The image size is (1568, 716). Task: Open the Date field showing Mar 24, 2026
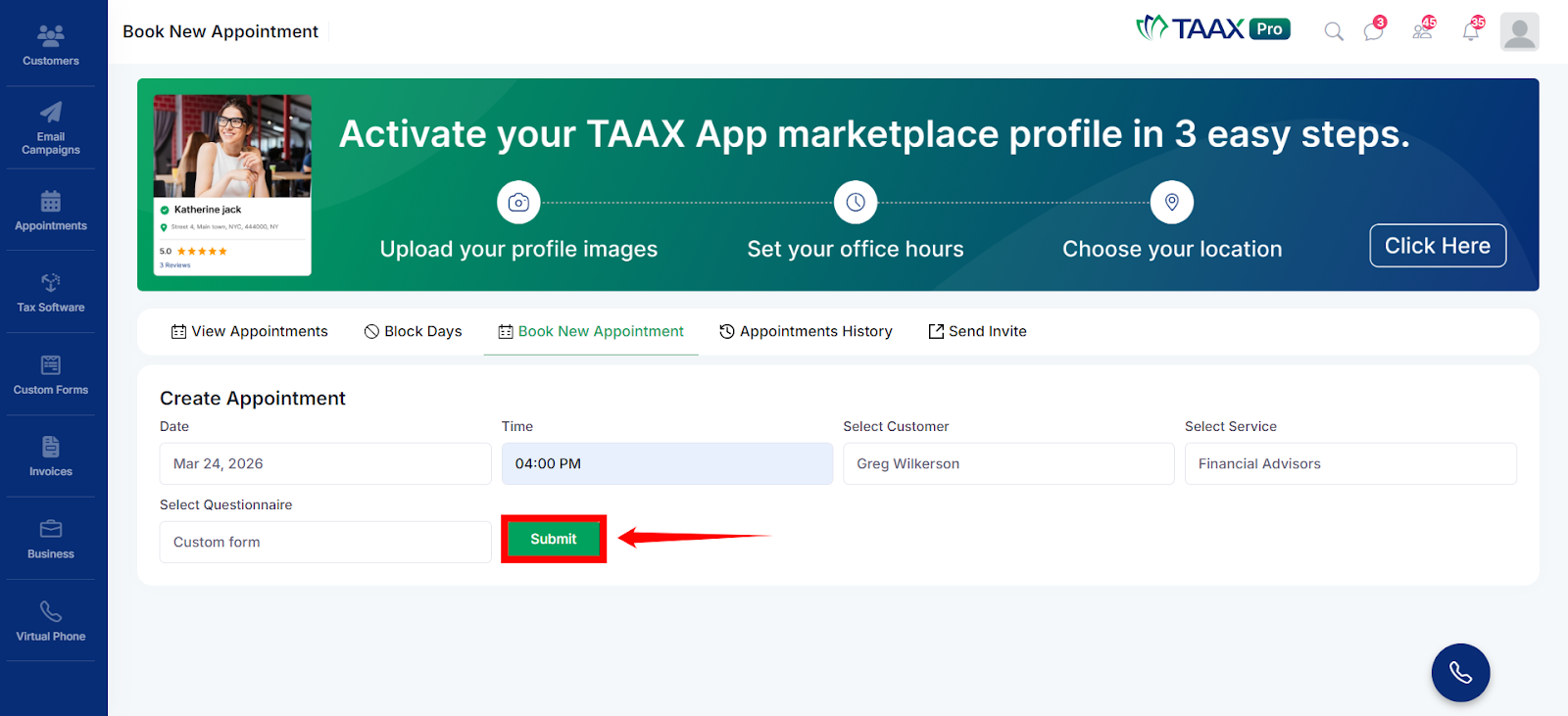point(325,463)
